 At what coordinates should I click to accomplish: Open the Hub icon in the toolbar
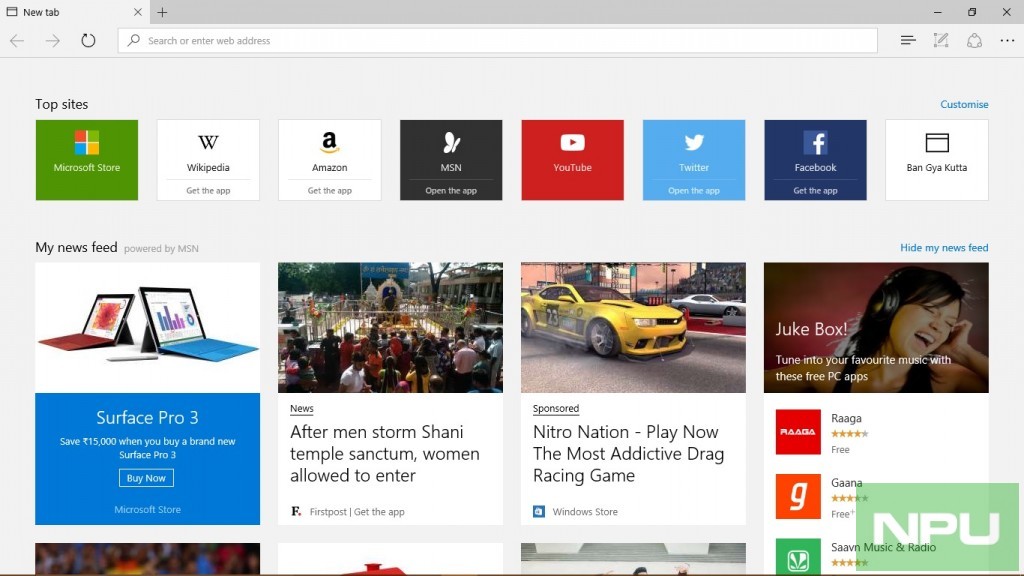click(x=908, y=40)
